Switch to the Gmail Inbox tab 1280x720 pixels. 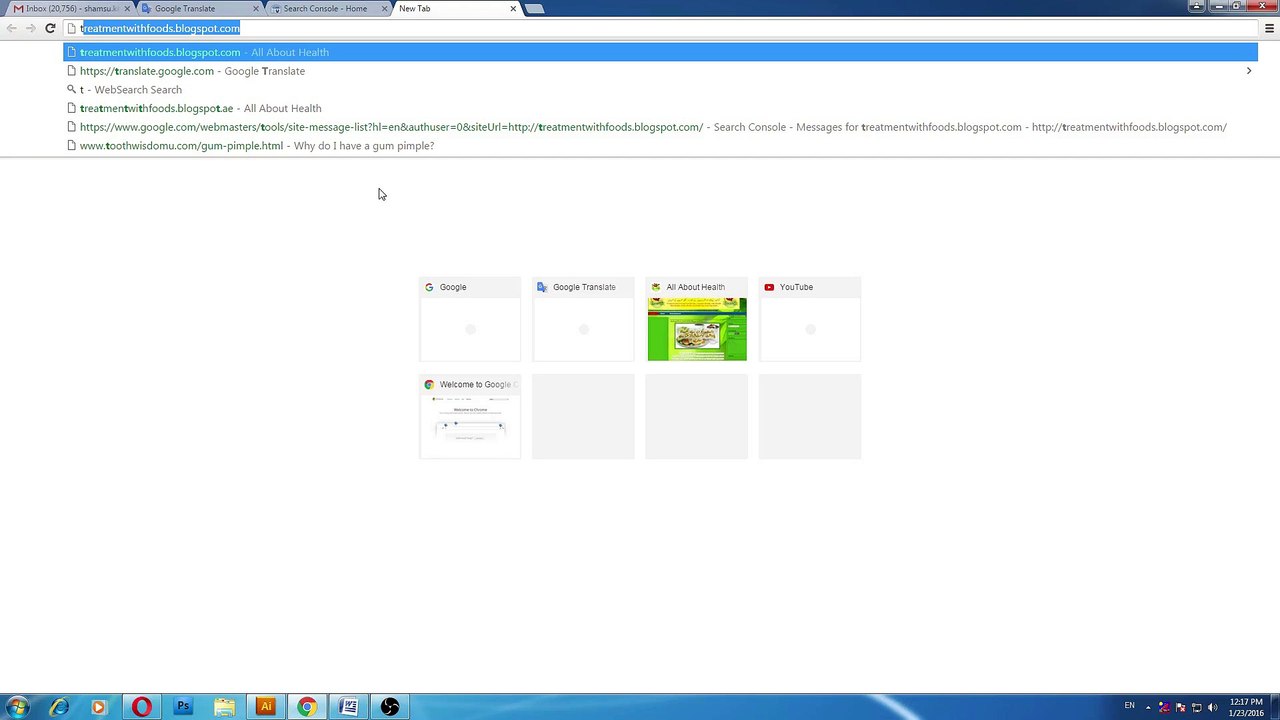(68, 8)
